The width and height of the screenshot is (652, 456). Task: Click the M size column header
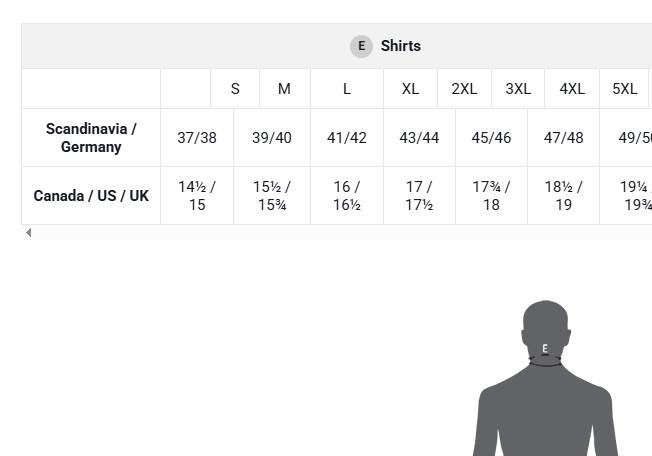click(x=284, y=89)
